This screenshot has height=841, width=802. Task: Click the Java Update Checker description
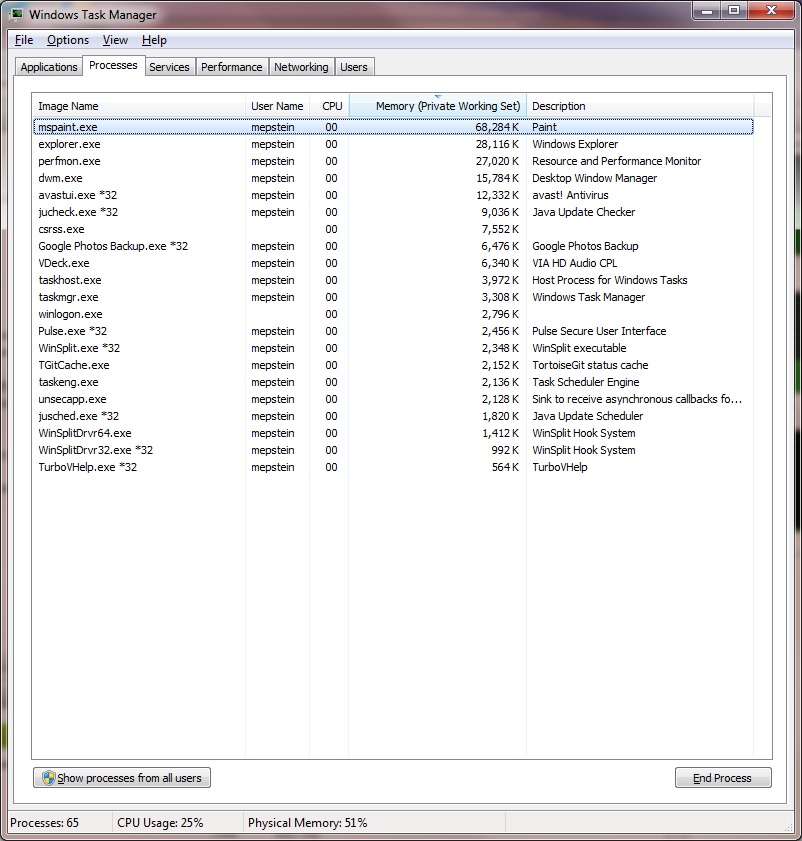click(584, 212)
